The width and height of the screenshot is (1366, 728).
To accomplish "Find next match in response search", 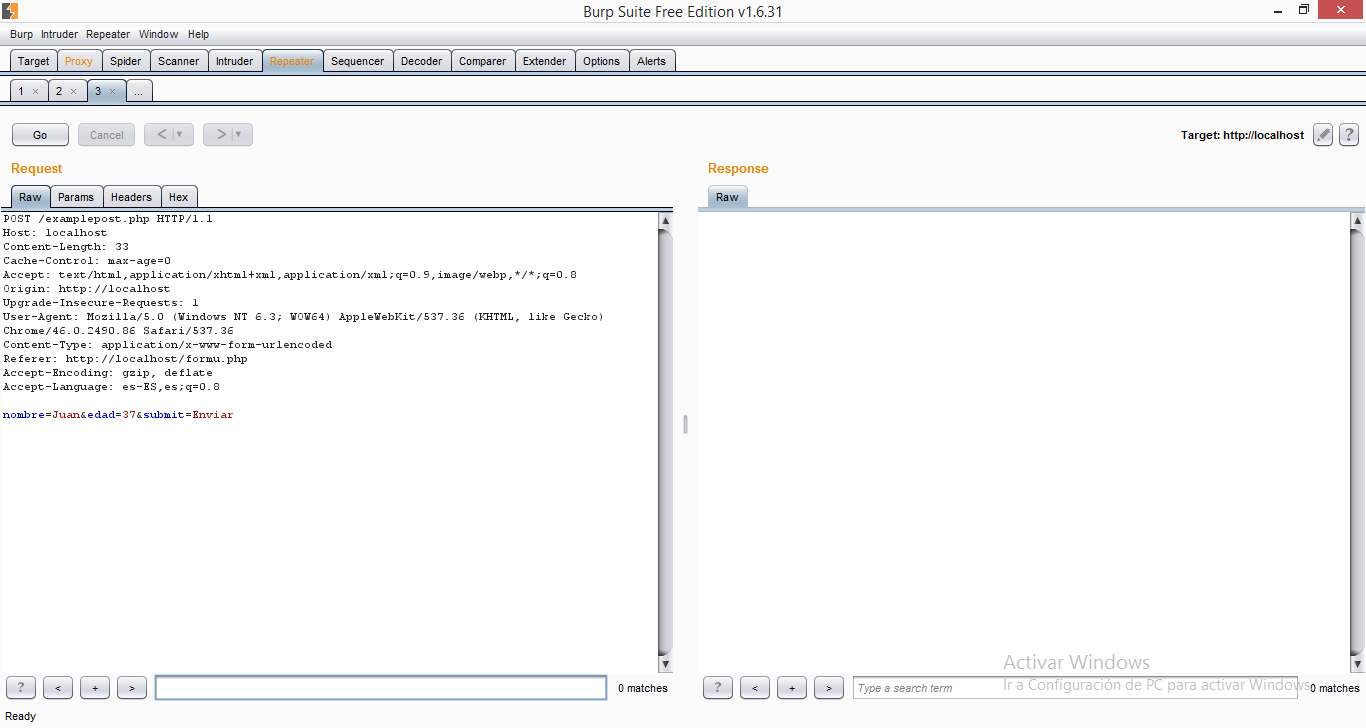I will [x=829, y=688].
